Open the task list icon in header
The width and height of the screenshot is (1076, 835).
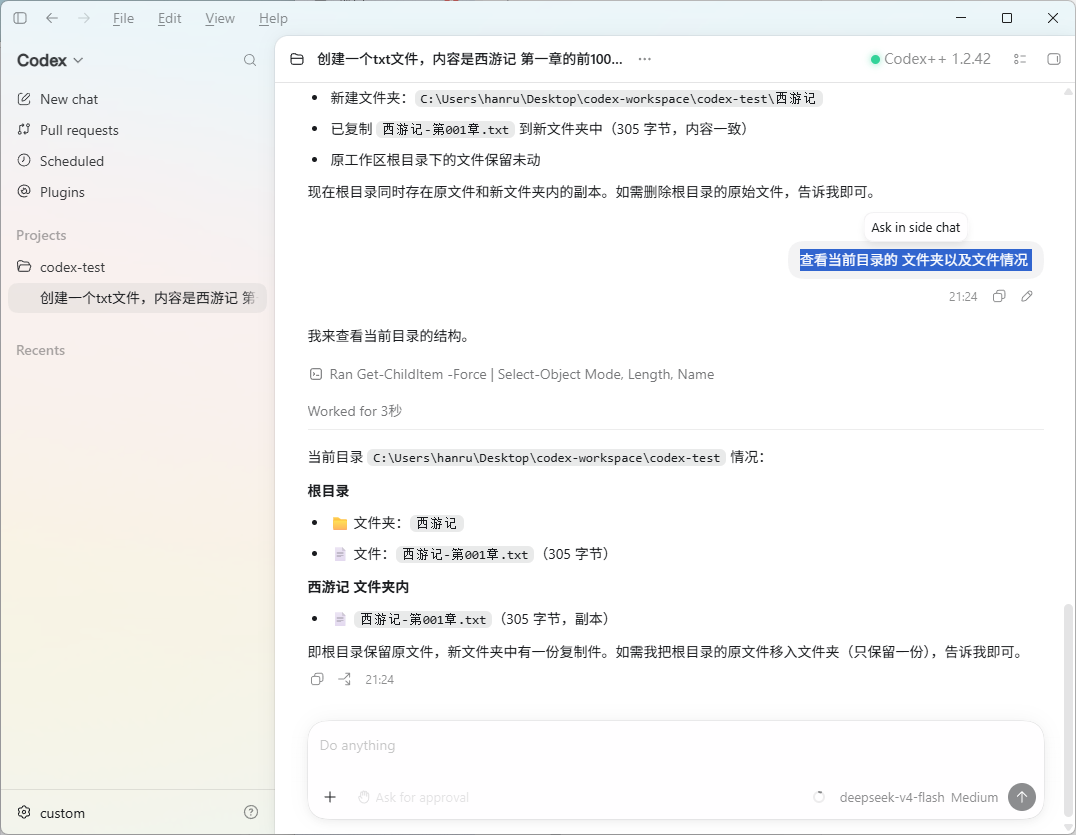click(x=1020, y=59)
